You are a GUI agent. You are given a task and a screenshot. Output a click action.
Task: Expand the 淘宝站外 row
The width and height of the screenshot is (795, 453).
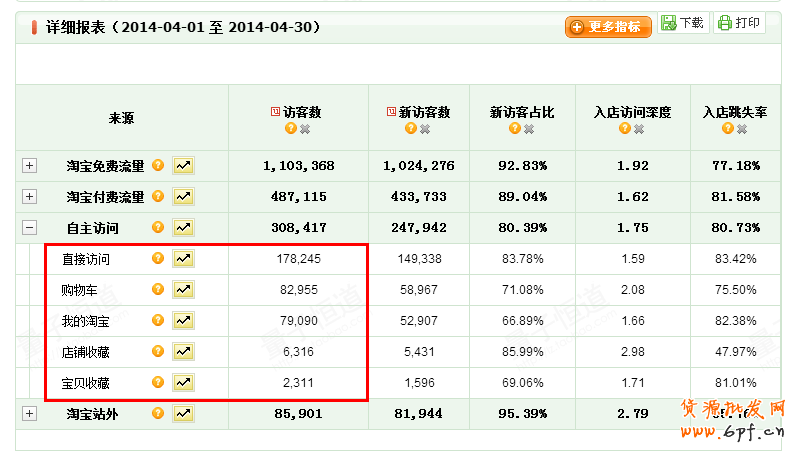click(30, 413)
